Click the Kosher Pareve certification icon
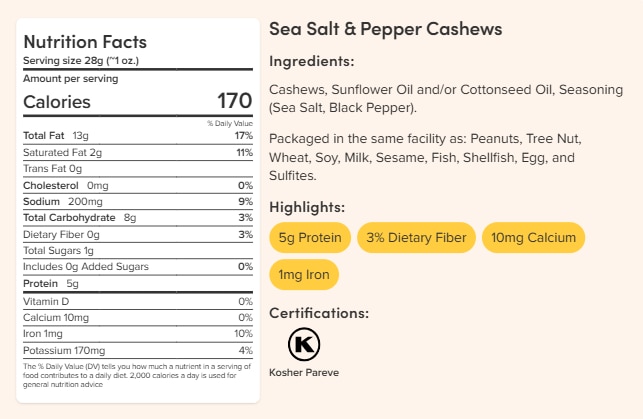The image size is (643, 419). [304, 345]
